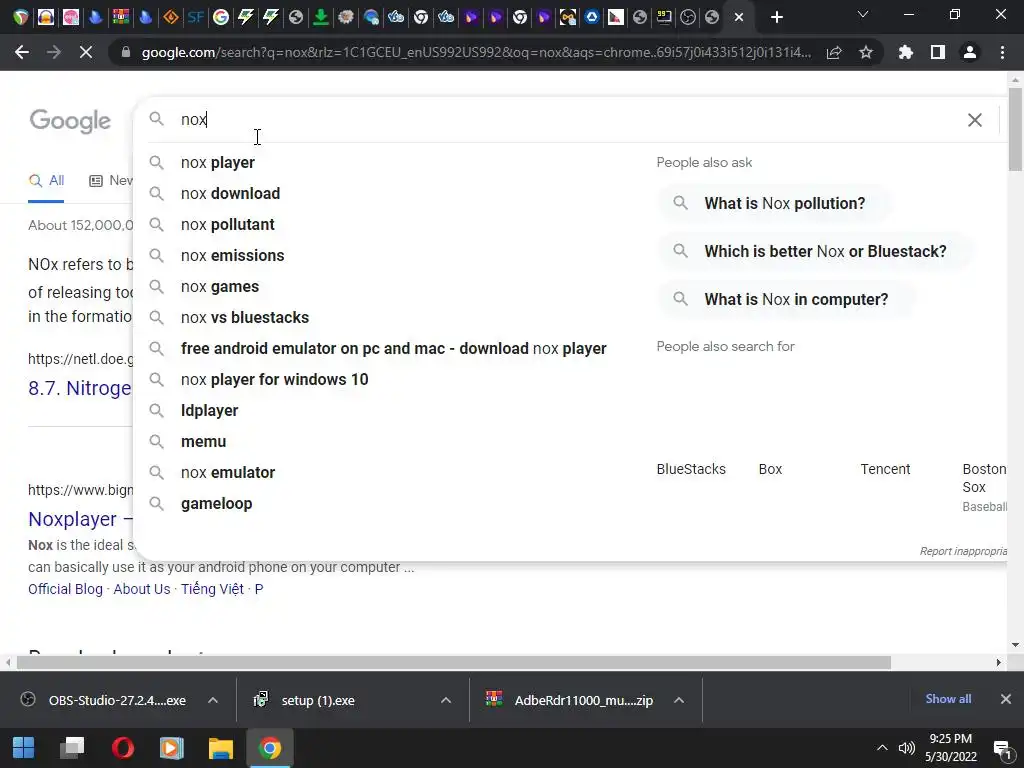
Task: Switch to the SF tab
Action: coord(195,17)
